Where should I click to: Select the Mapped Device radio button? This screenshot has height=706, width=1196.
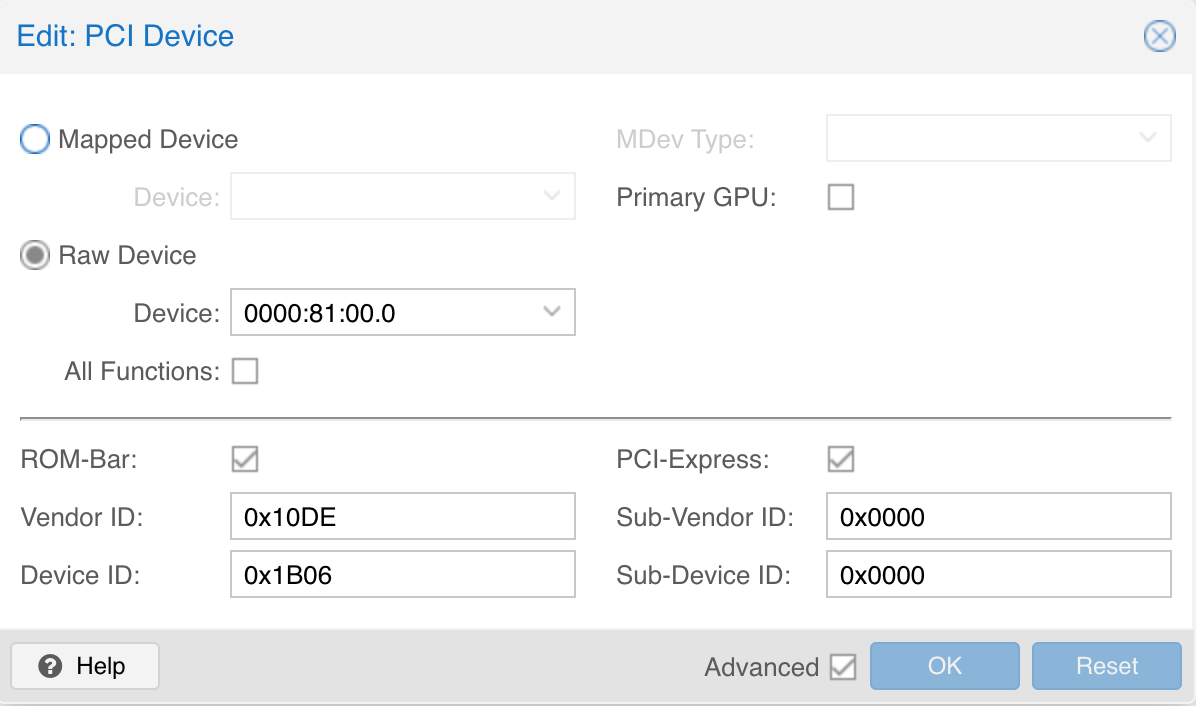click(x=35, y=140)
